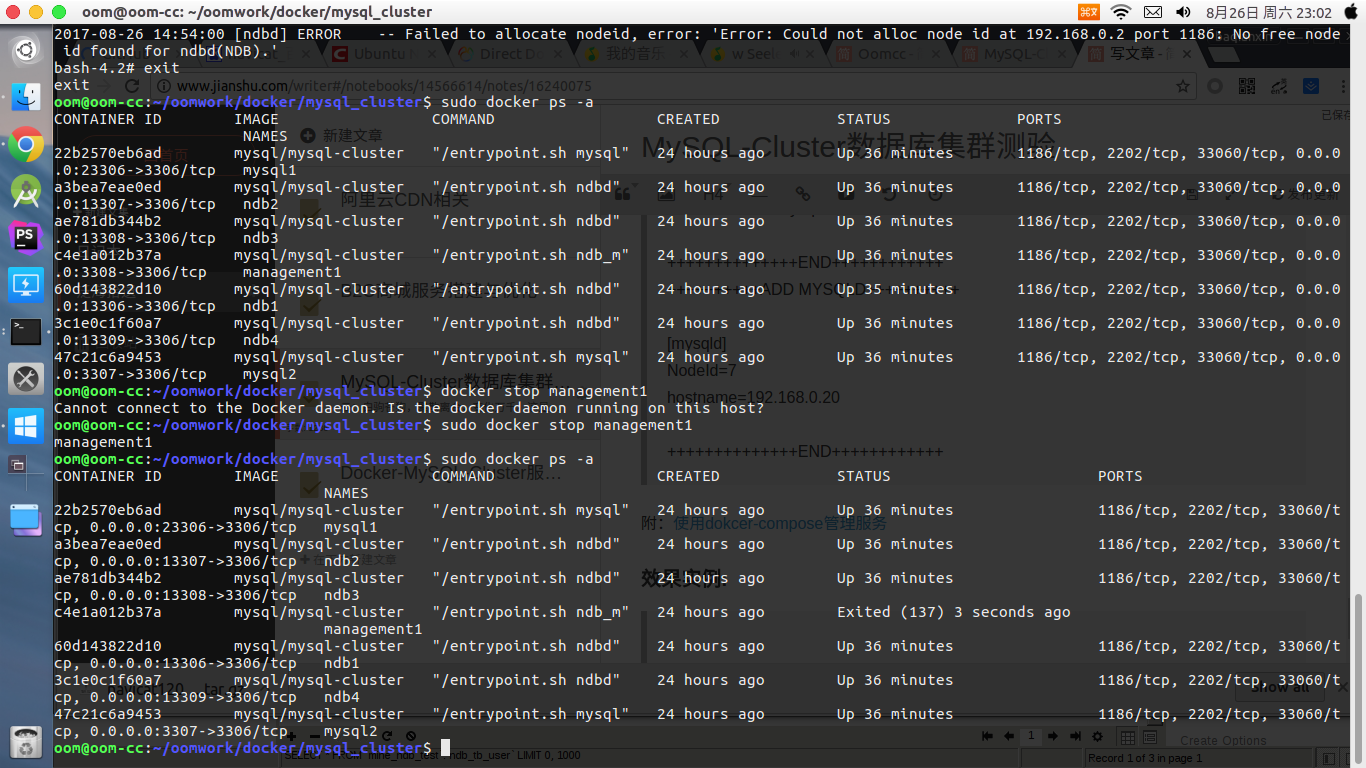Image resolution: width=1366 pixels, height=768 pixels.
Task: Open the Wi-Fi network menu
Action: [x=1120, y=12]
